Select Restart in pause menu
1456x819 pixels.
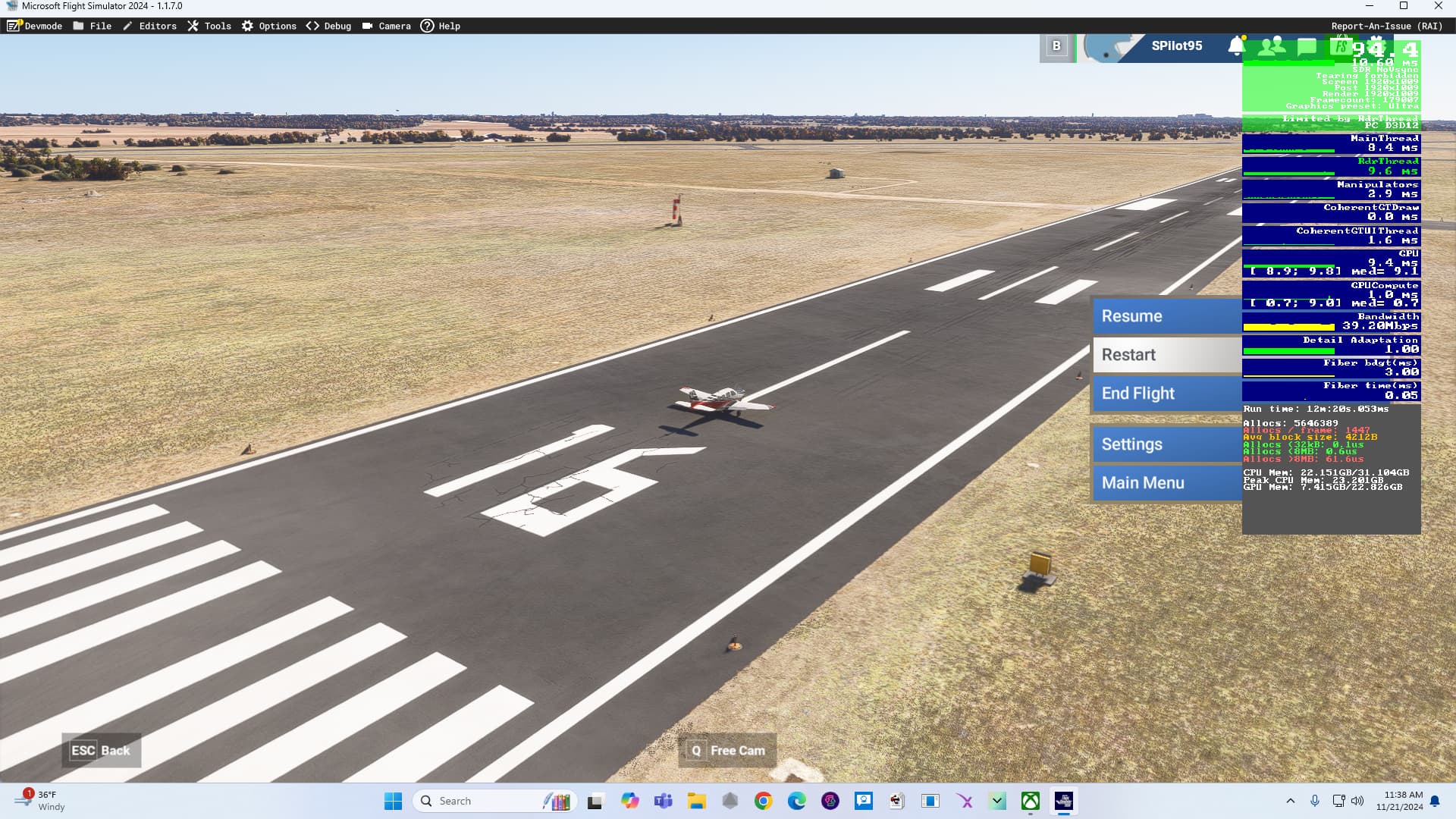tap(1166, 355)
